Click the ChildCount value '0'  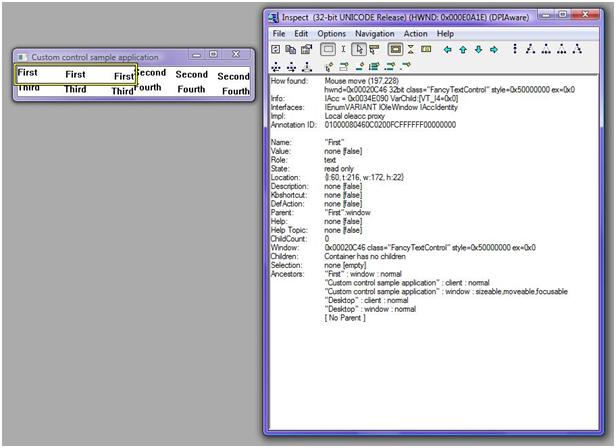pyautogui.click(x=327, y=239)
